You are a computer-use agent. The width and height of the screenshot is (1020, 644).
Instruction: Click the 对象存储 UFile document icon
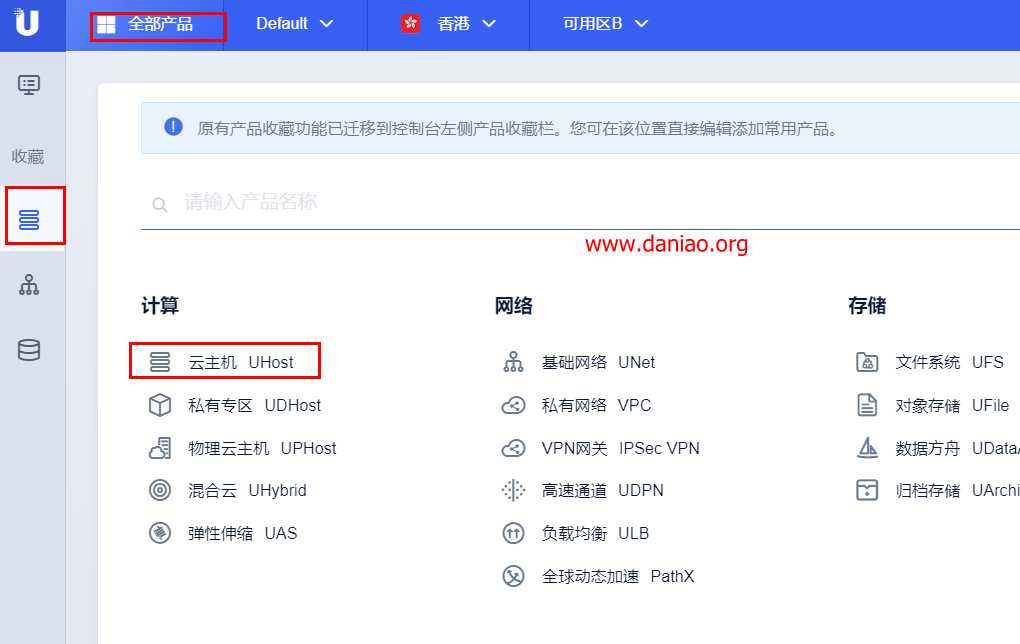[867, 405]
